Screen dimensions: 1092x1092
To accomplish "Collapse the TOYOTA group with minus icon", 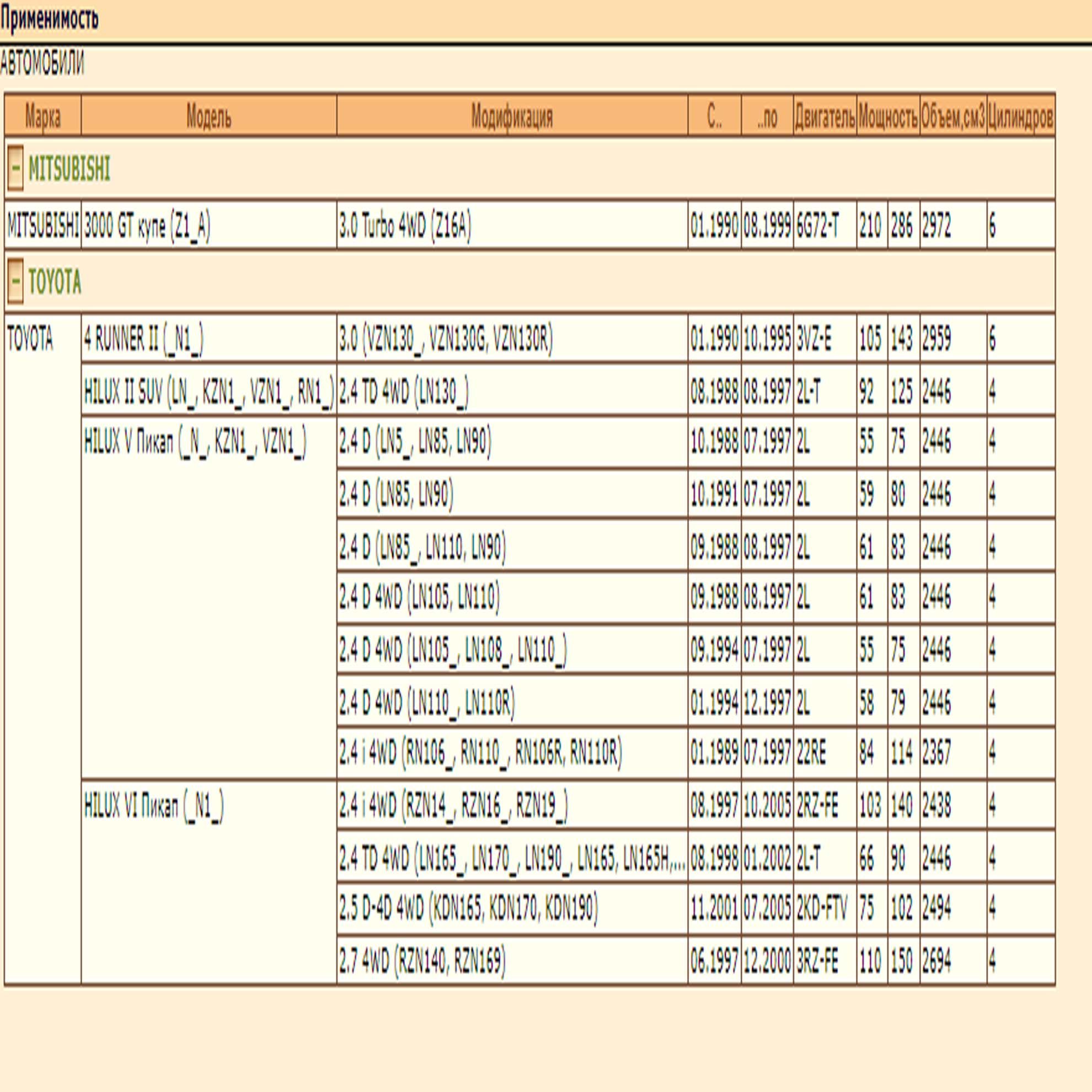I will 15,281.
